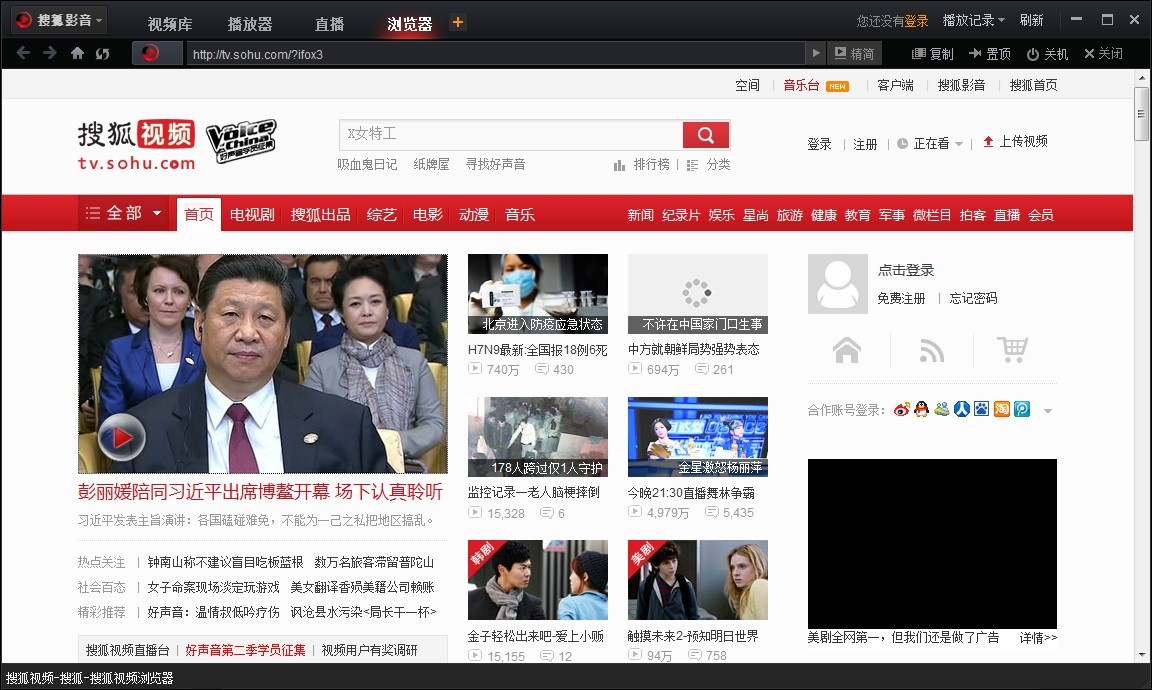The image size is (1152, 690).
Task: Go forward with the forward arrow
Action: point(49,53)
